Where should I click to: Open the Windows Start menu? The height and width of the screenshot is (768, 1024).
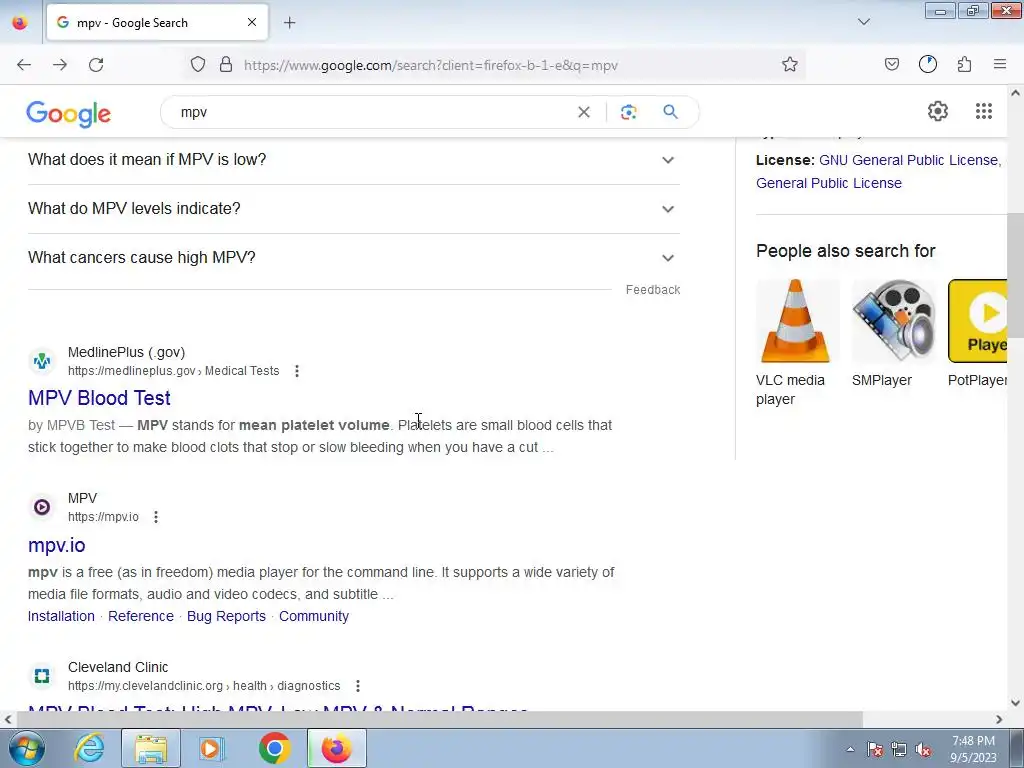[x=26, y=748]
